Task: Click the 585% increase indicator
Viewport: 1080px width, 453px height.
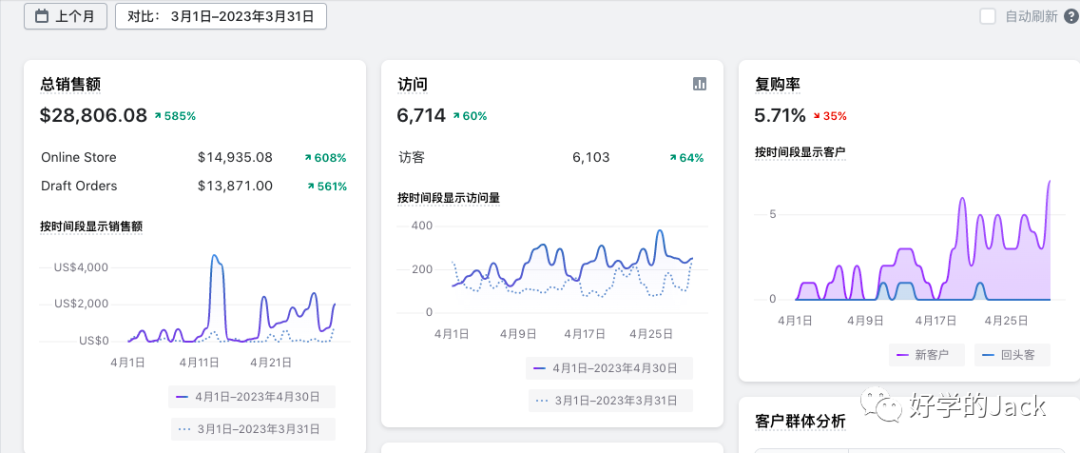Action: point(176,116)
